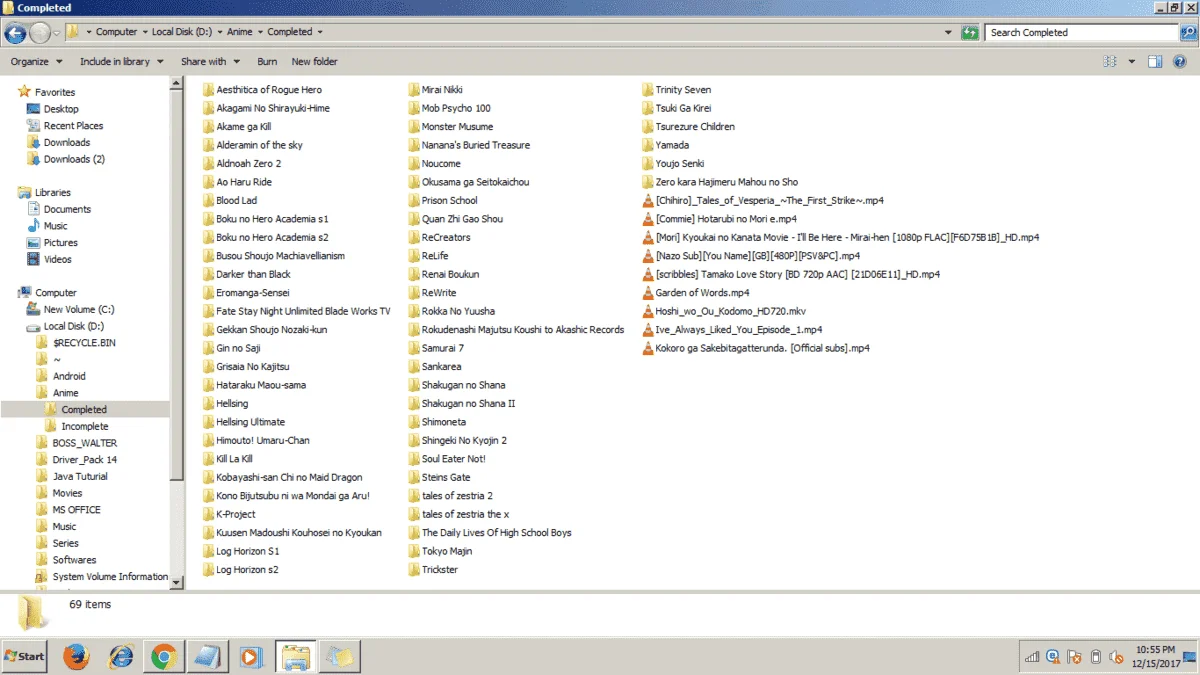The image size is (1200, 675).
Task: Open the media player taskbar icon
Action: pos(250,657)
